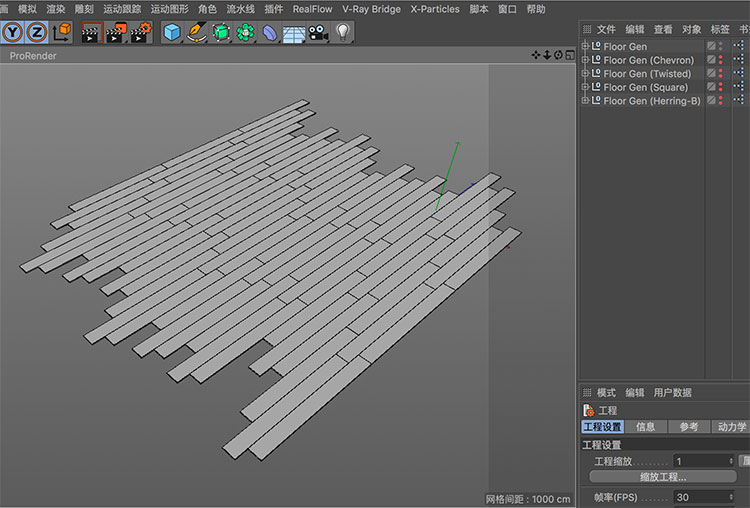The height and width of the screenshot is (508, 750).
Task: Add a cube primitive object
Action: [172, 33]
